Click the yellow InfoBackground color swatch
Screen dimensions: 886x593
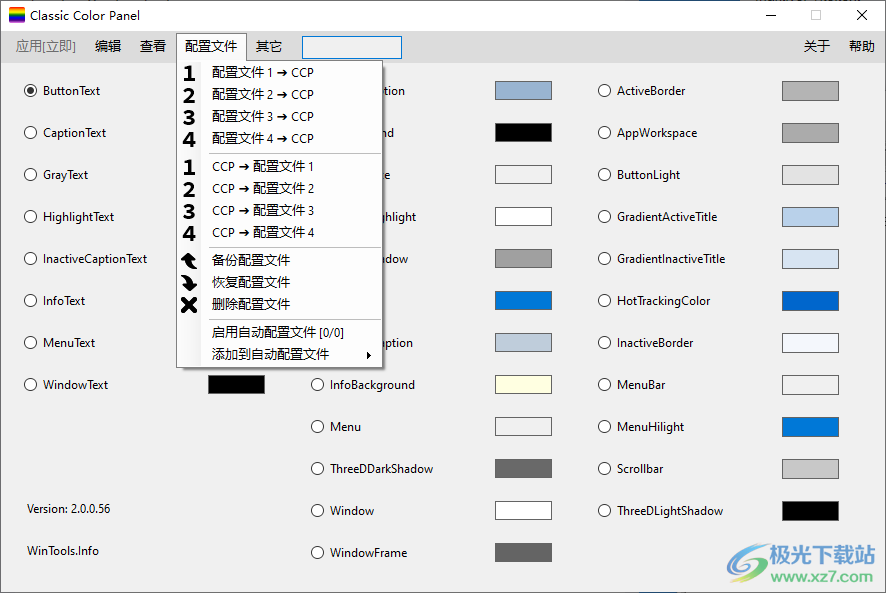tap(523, 385)
